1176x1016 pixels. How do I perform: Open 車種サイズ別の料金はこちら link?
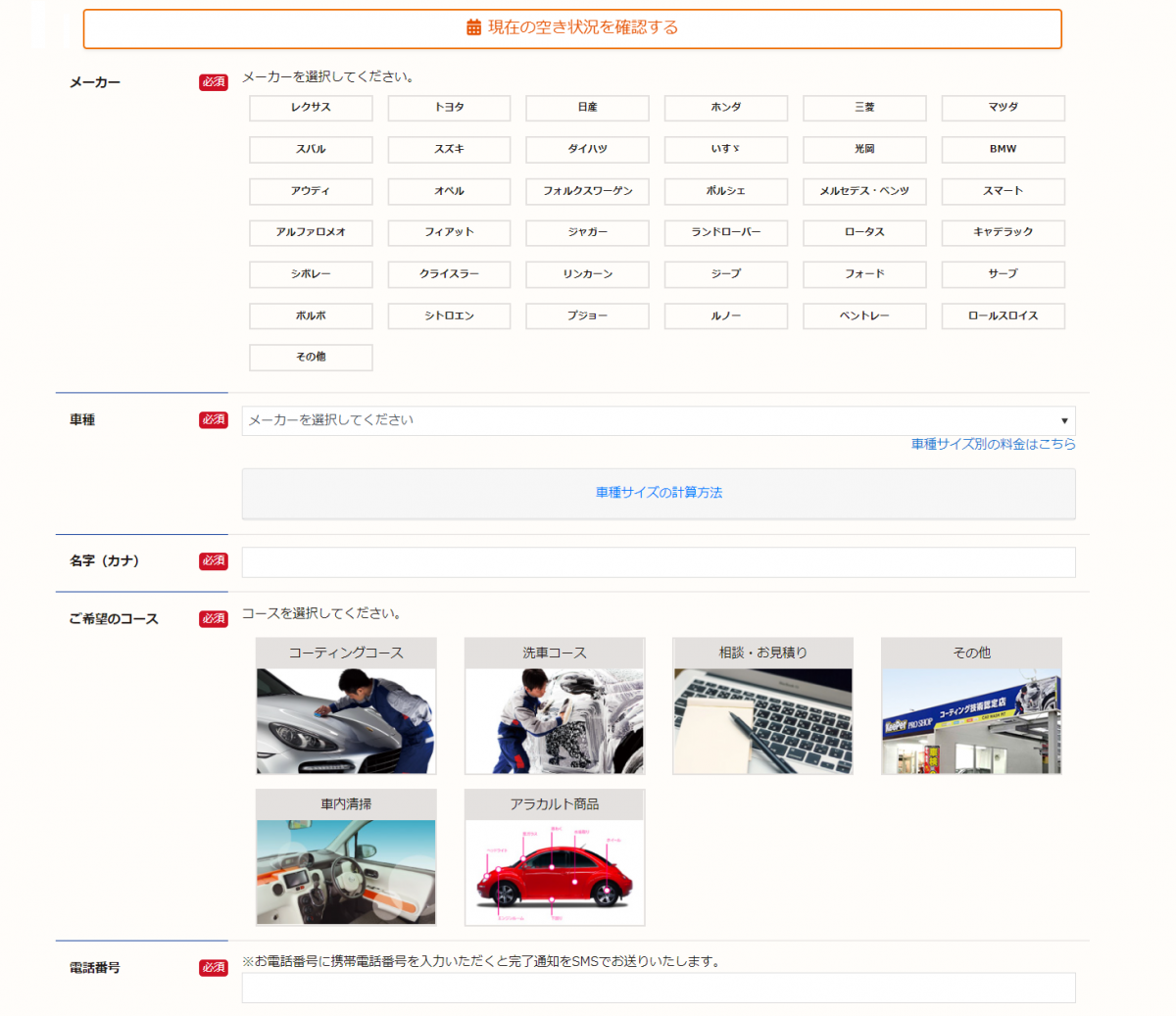993,444
